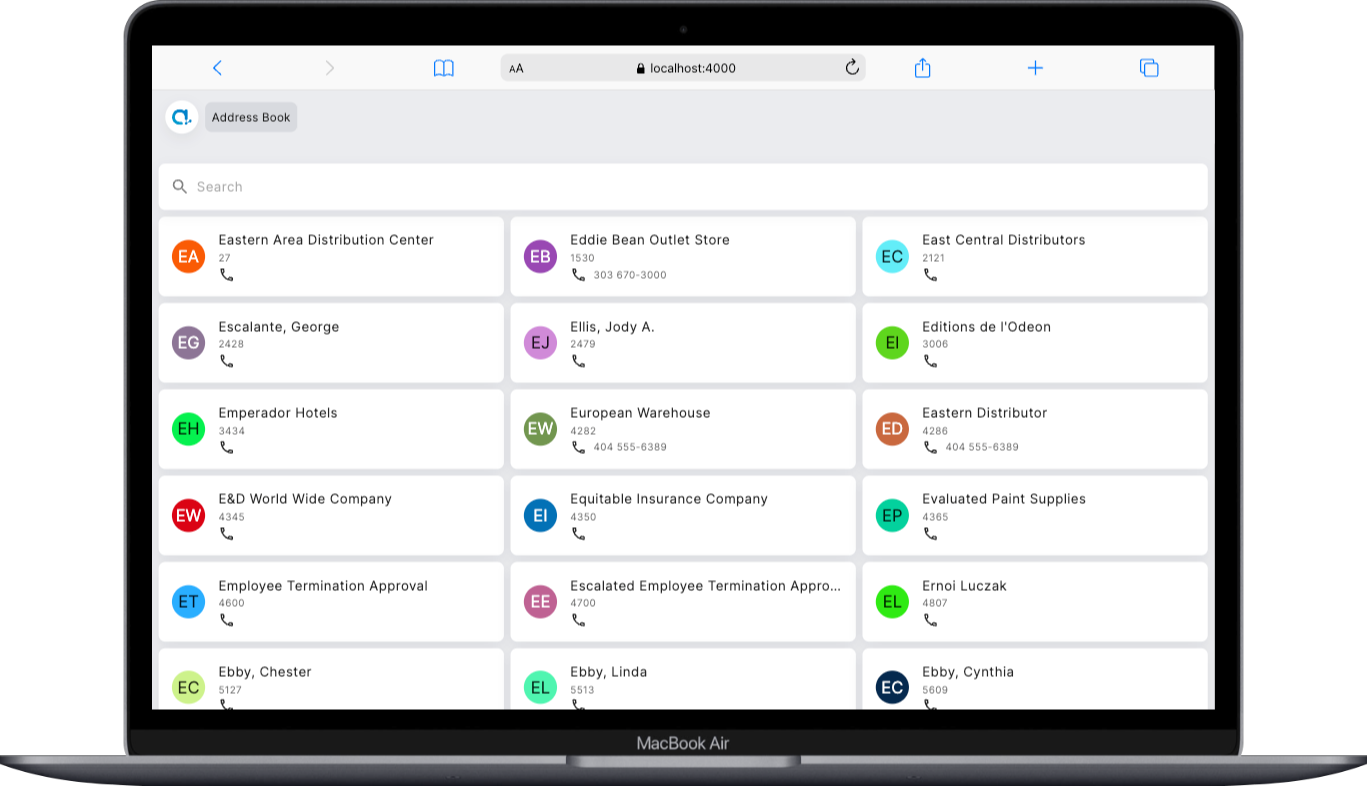Click the EA avatar for Eastern Area Distribution
Image resolution: width=1367 pixels, height=786 pixels.
pos(188,257)
